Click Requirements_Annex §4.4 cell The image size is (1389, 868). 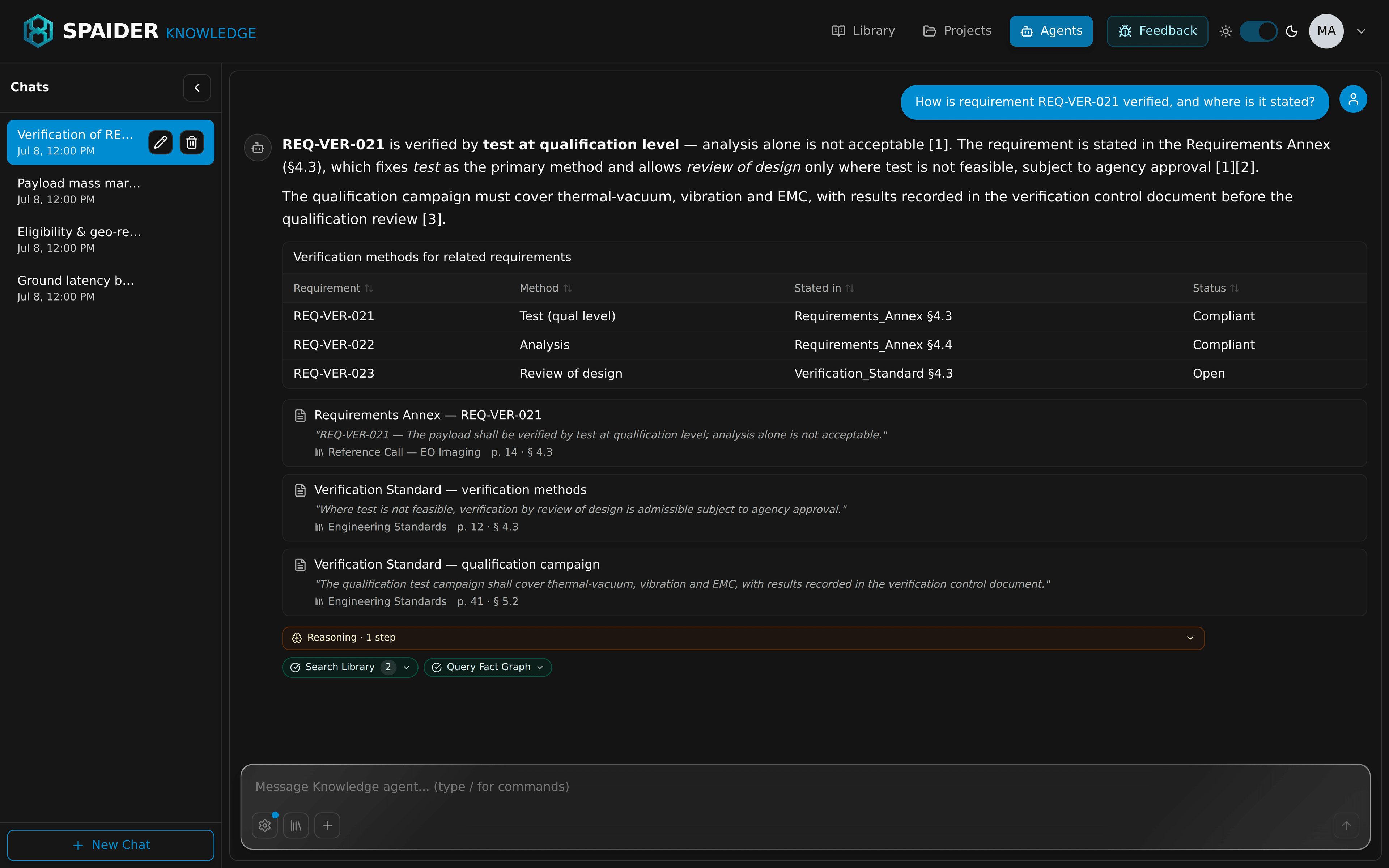pyautogui.click(x=873, y=345)
